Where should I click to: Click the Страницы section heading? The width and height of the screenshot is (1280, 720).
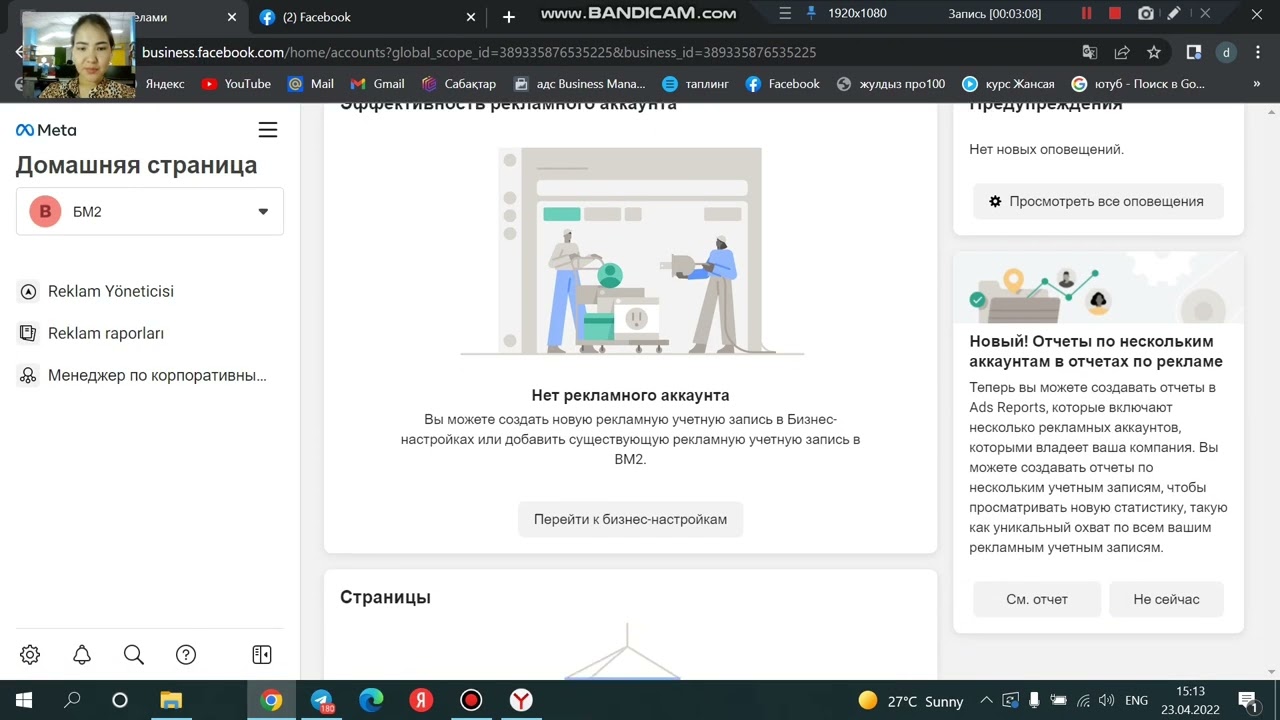point(385,597)
